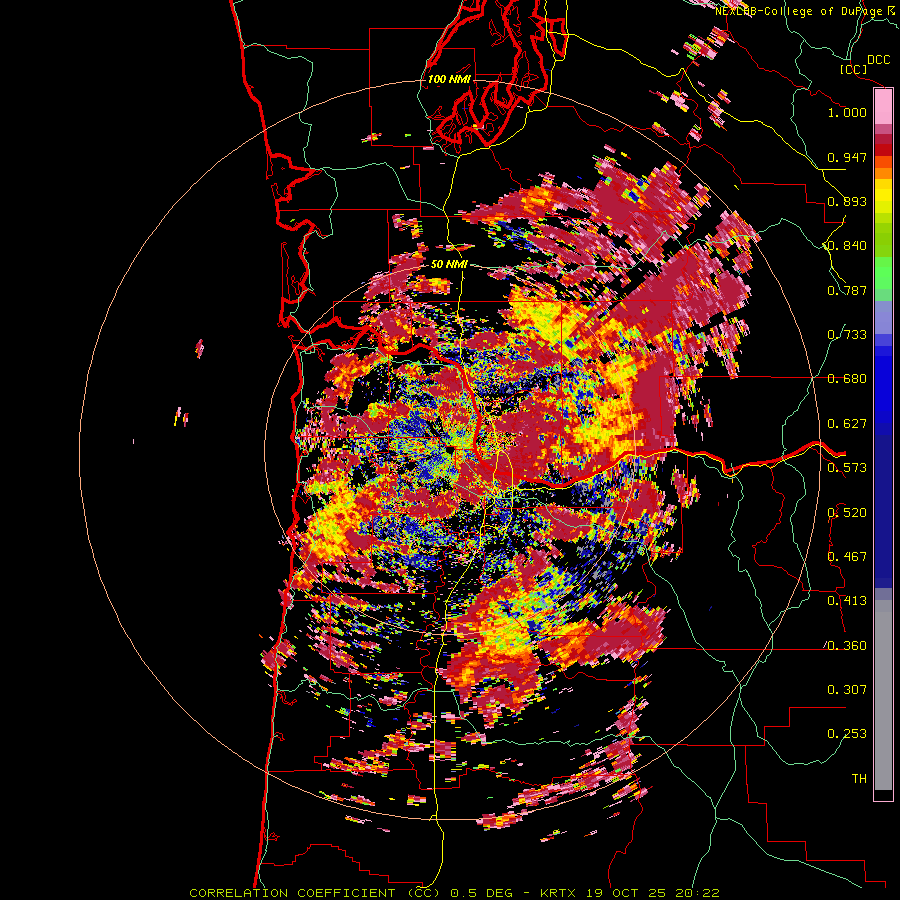Click the 0.520 legend value
The width and height of the screenshot is (900, 900).
[847, 513]
